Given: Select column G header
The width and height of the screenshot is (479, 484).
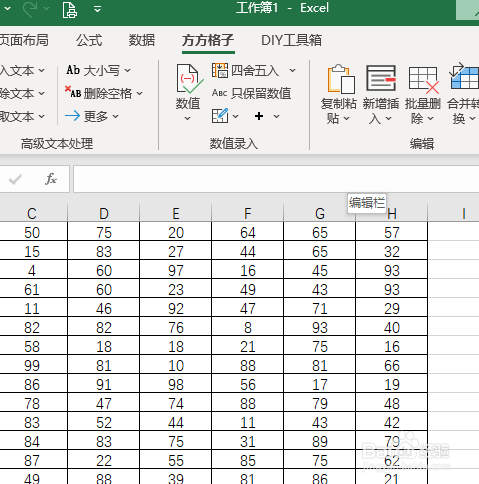Looking at the screenshot, I should tap(320, 213).
